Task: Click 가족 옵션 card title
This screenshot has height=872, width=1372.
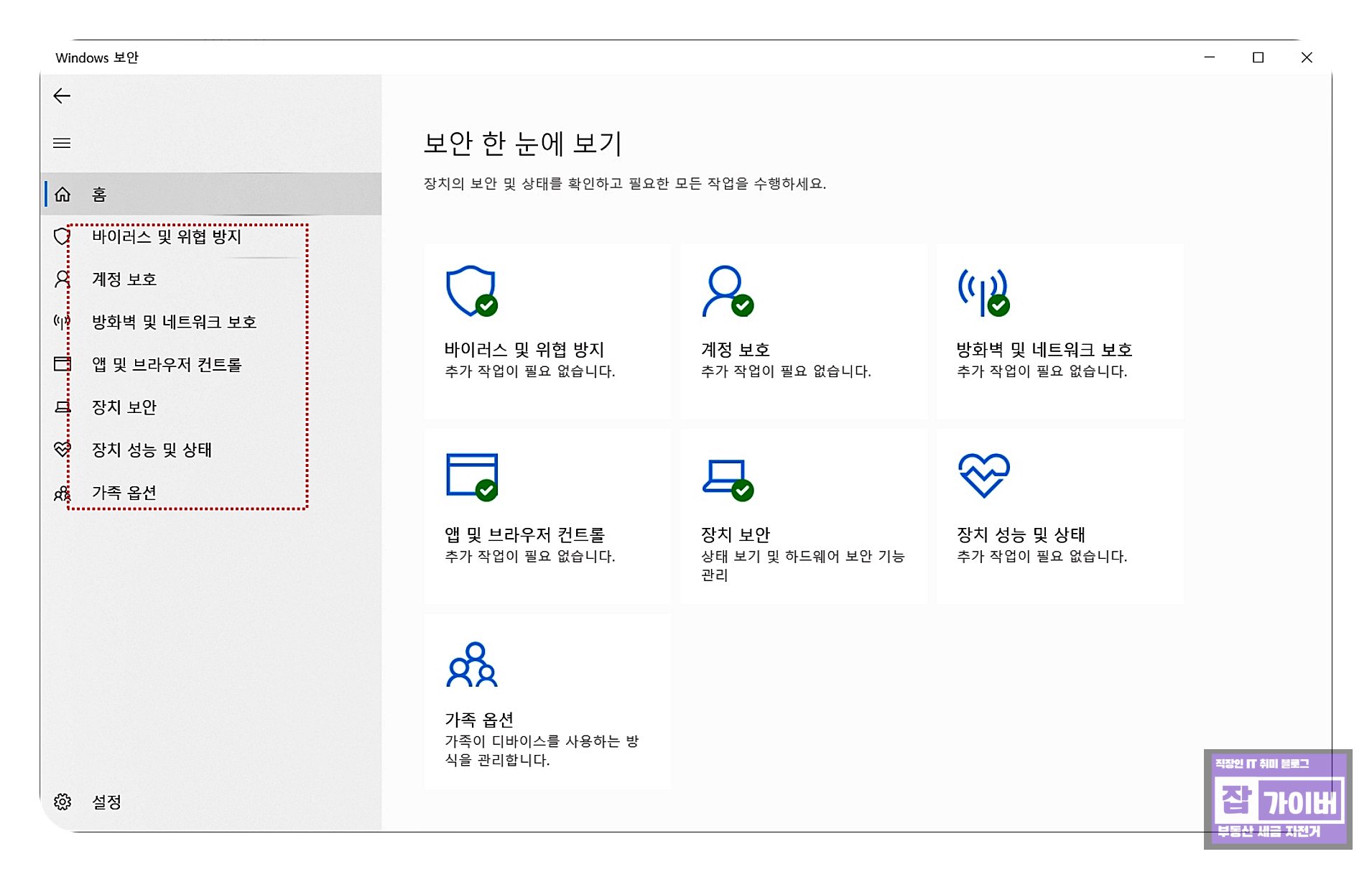Action: pos(479,720)
